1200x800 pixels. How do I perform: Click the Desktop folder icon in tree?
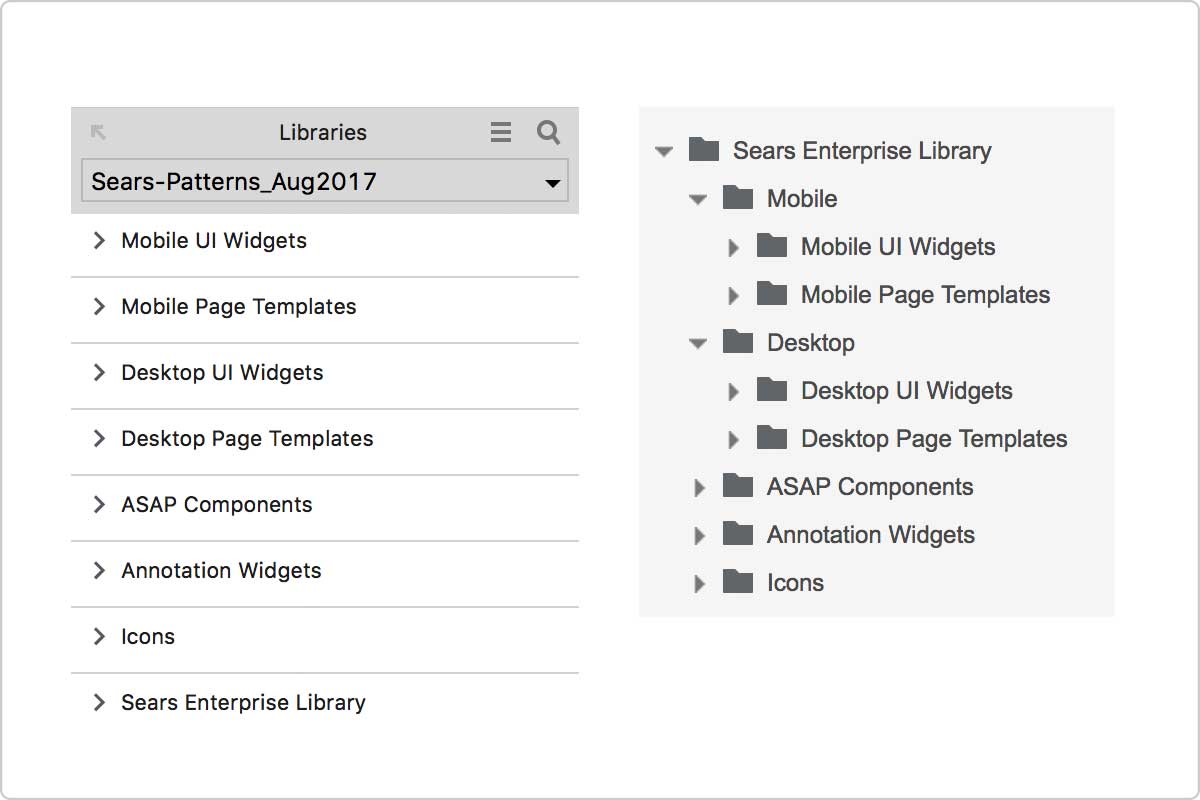(x=738, y=342)
